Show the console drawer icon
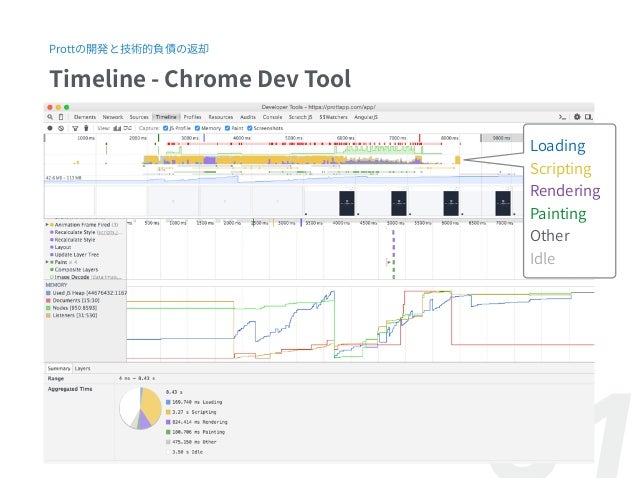This screenshot has width=638, height=479. pos(562,117)
